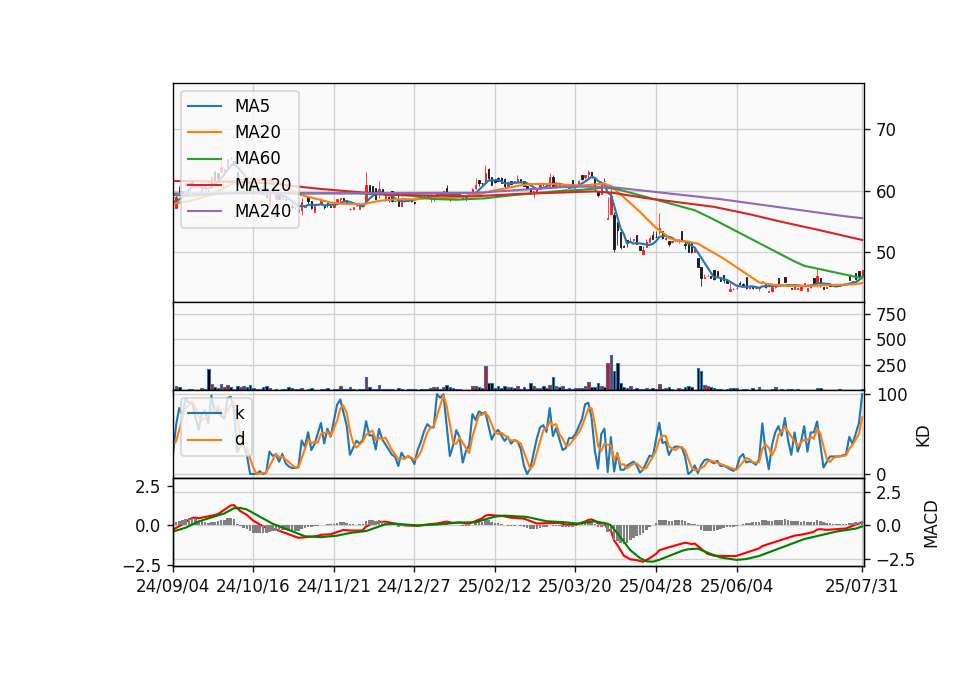Click the green line sample beside MA60

pyautogui.click(x=204, y=159)
